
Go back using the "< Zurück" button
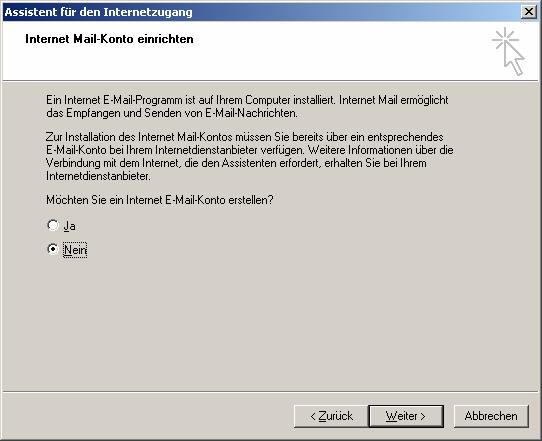(331, 416)
